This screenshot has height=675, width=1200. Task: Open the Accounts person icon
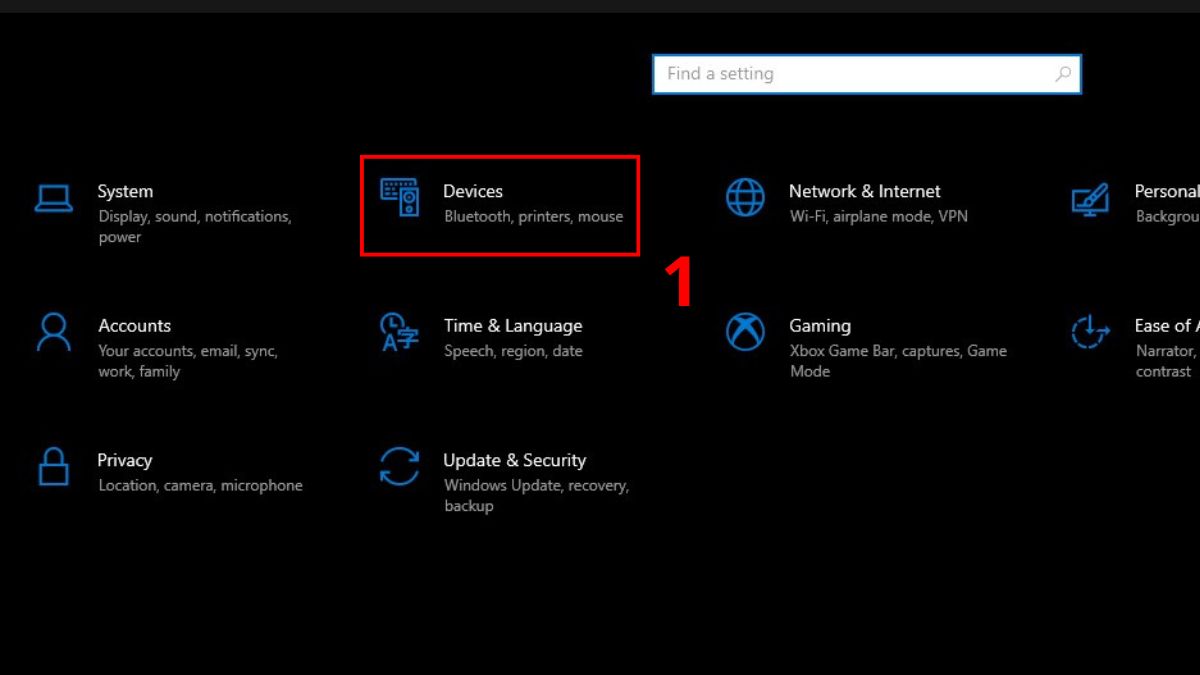(x=53, y=332)
